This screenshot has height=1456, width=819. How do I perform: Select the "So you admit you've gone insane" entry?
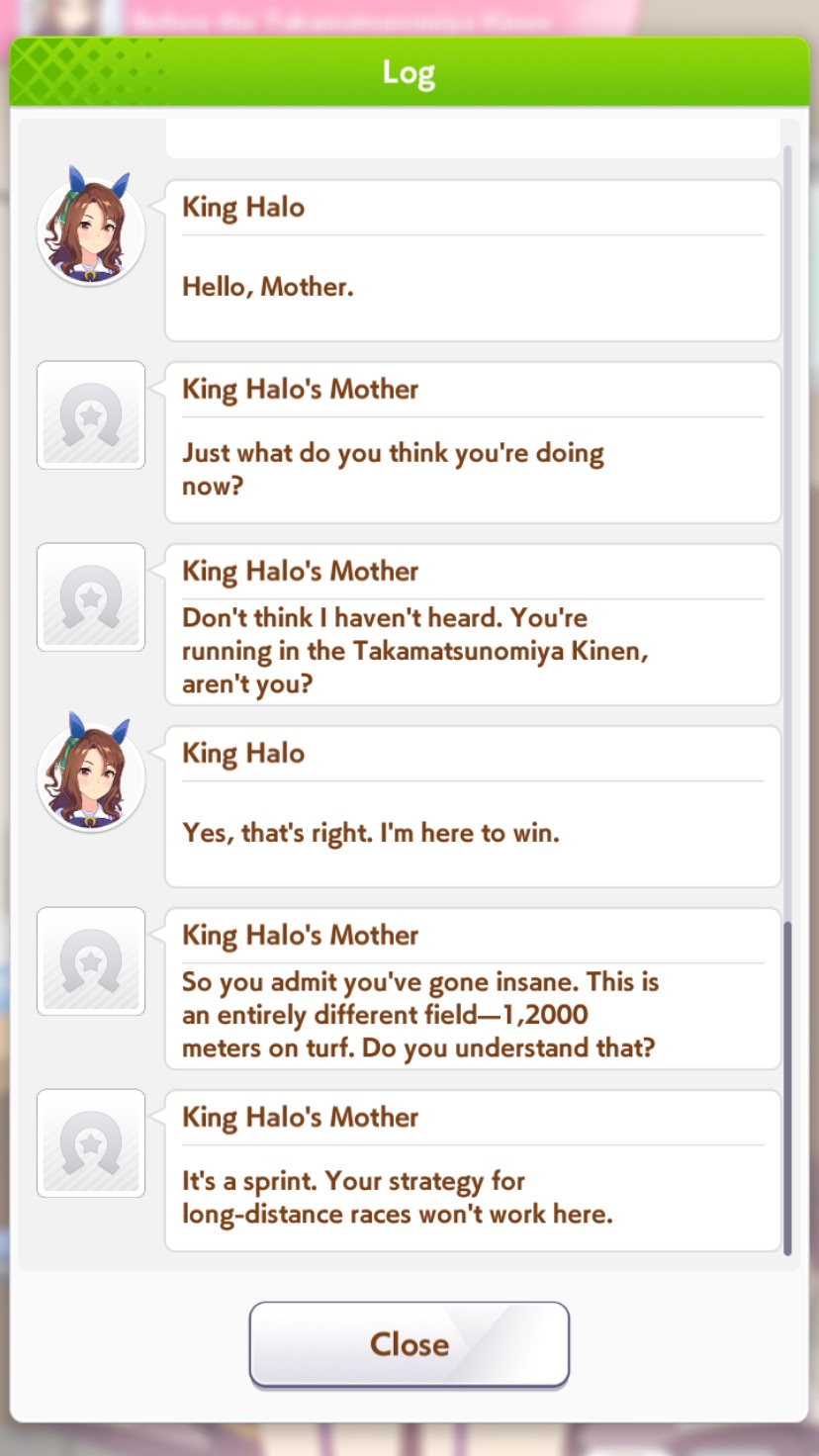pyautogui.click(x=473, y=988)
